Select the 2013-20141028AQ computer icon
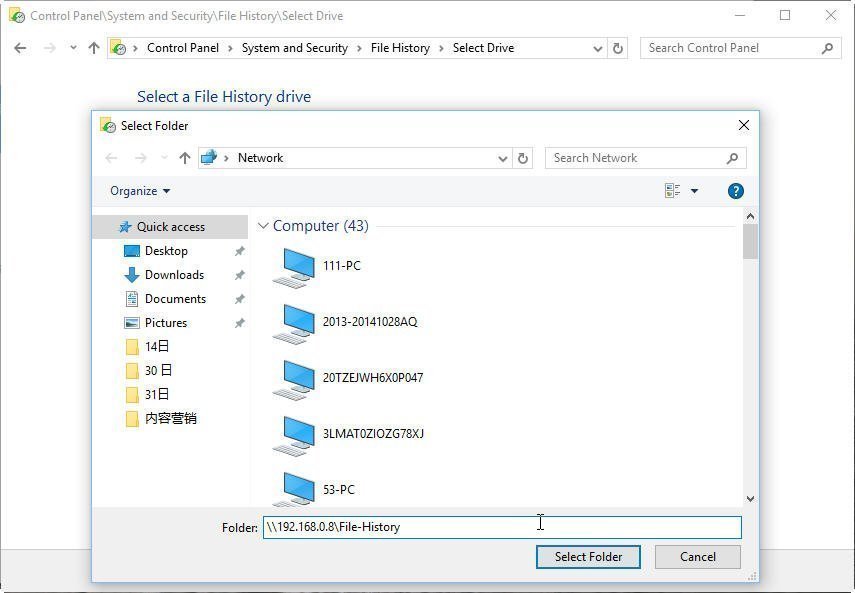 point(296,322)
